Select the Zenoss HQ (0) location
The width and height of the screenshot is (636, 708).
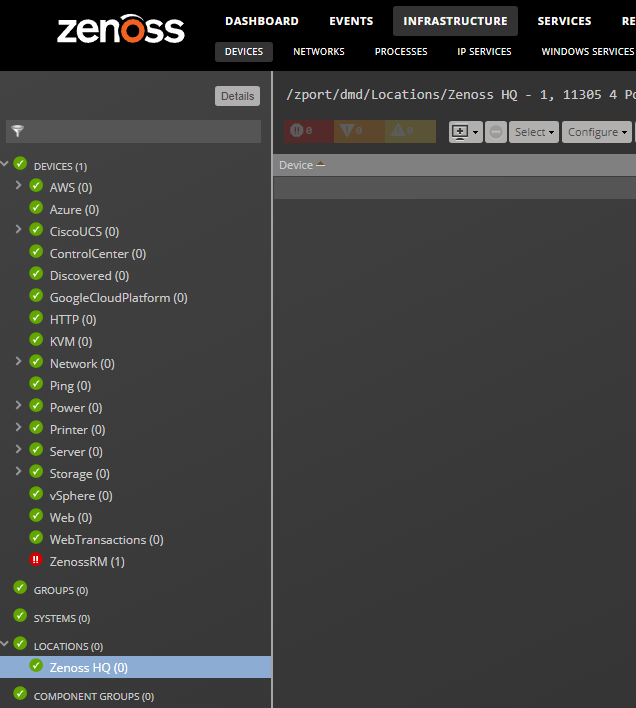click(x=89, y=667)
